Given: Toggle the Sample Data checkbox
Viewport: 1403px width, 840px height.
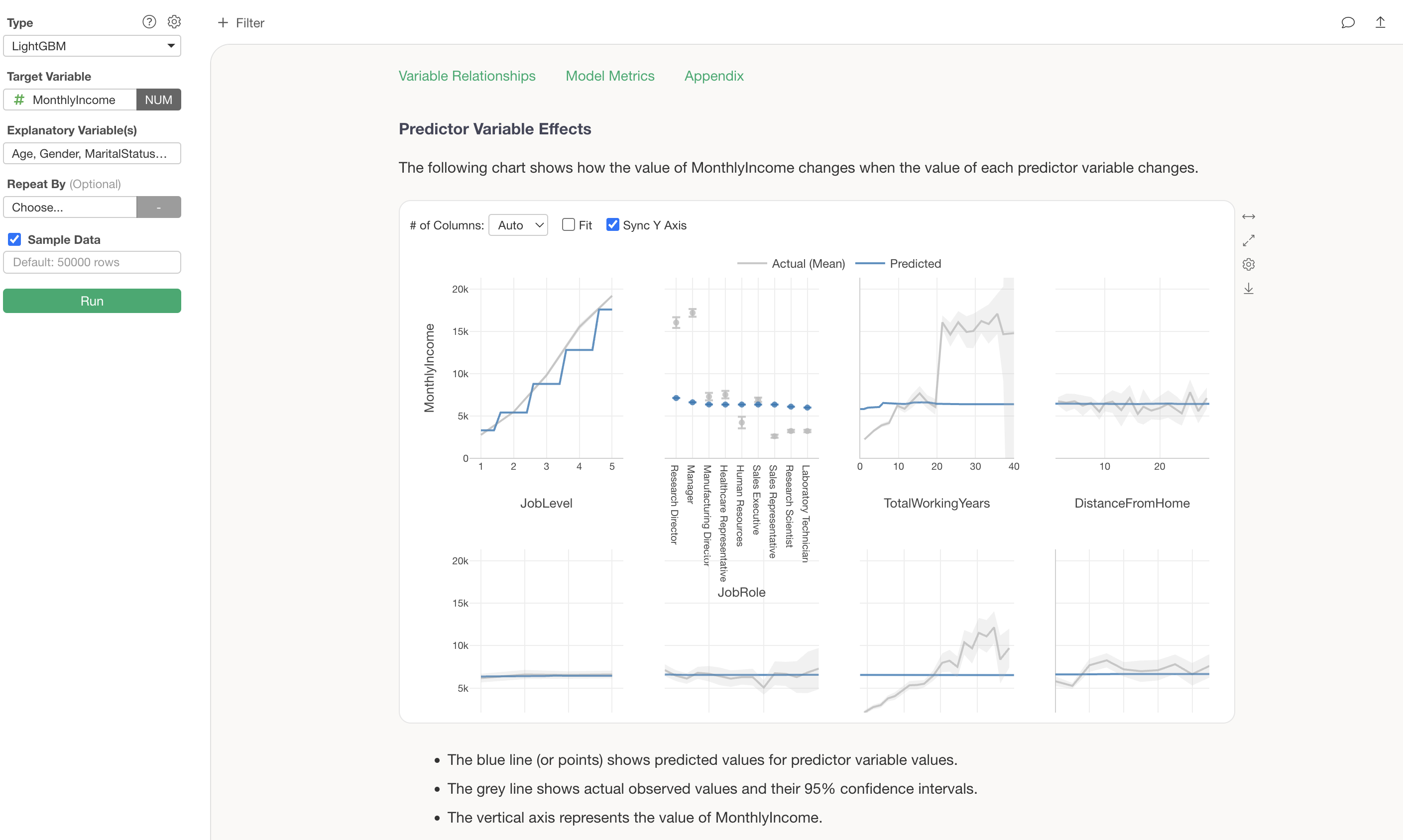Looking at the screenshot, I should click(x=15, y=239).
